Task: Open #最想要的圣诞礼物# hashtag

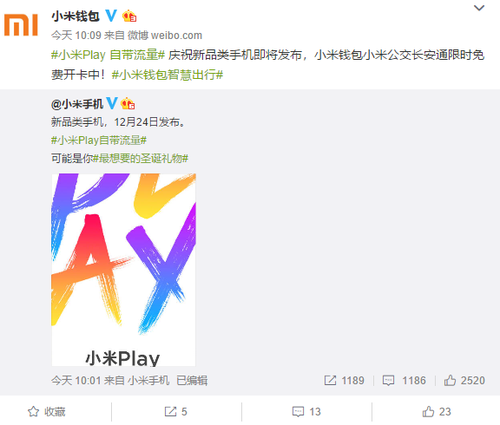Action: pyautogui.click(x=140, y=158)
